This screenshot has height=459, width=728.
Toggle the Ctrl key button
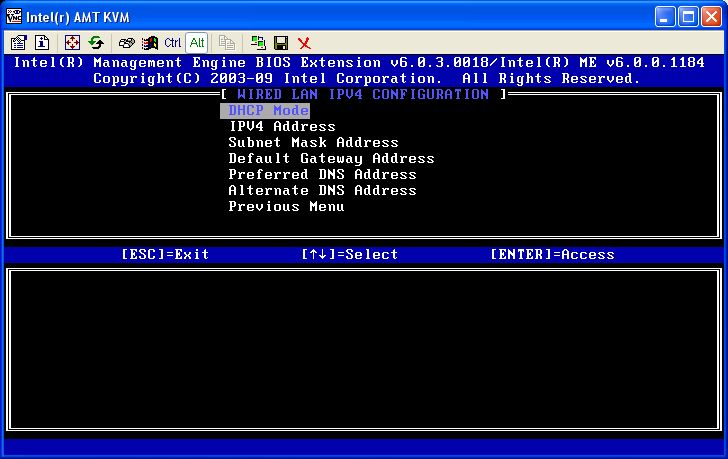tap(172, 43)
